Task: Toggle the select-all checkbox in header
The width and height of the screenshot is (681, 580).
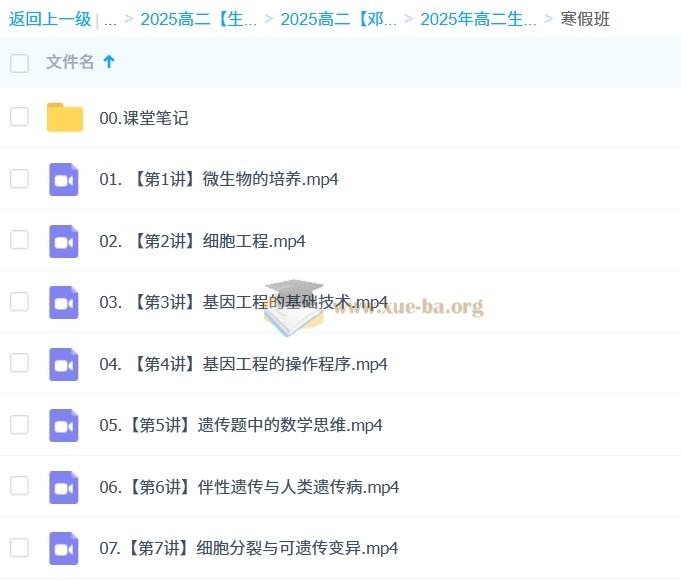Action: pyautogui.click(x=20, y=63)
